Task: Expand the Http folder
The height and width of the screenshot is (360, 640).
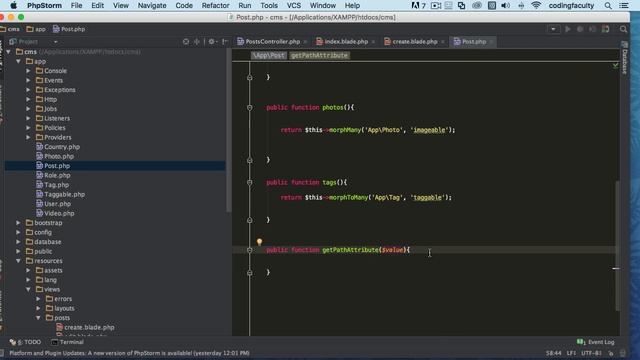Action: 28,99
